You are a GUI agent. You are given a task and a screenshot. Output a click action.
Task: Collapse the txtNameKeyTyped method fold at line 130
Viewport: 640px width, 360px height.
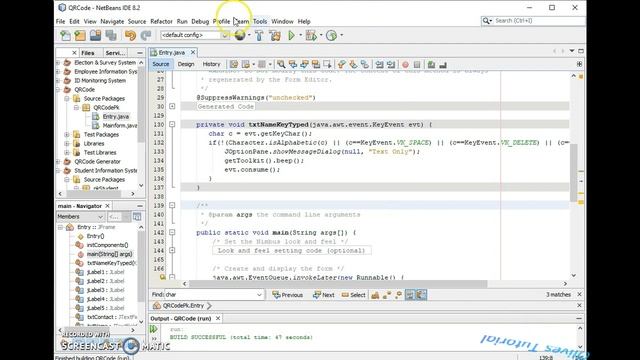(x=172, y=124)
